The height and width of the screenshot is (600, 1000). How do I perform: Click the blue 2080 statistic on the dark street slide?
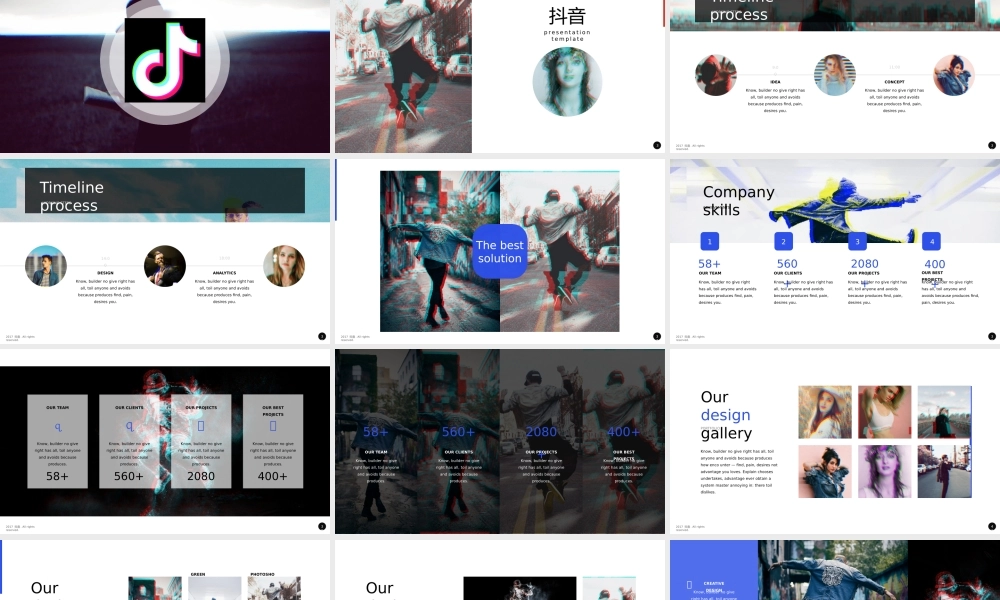pos(541,432)
